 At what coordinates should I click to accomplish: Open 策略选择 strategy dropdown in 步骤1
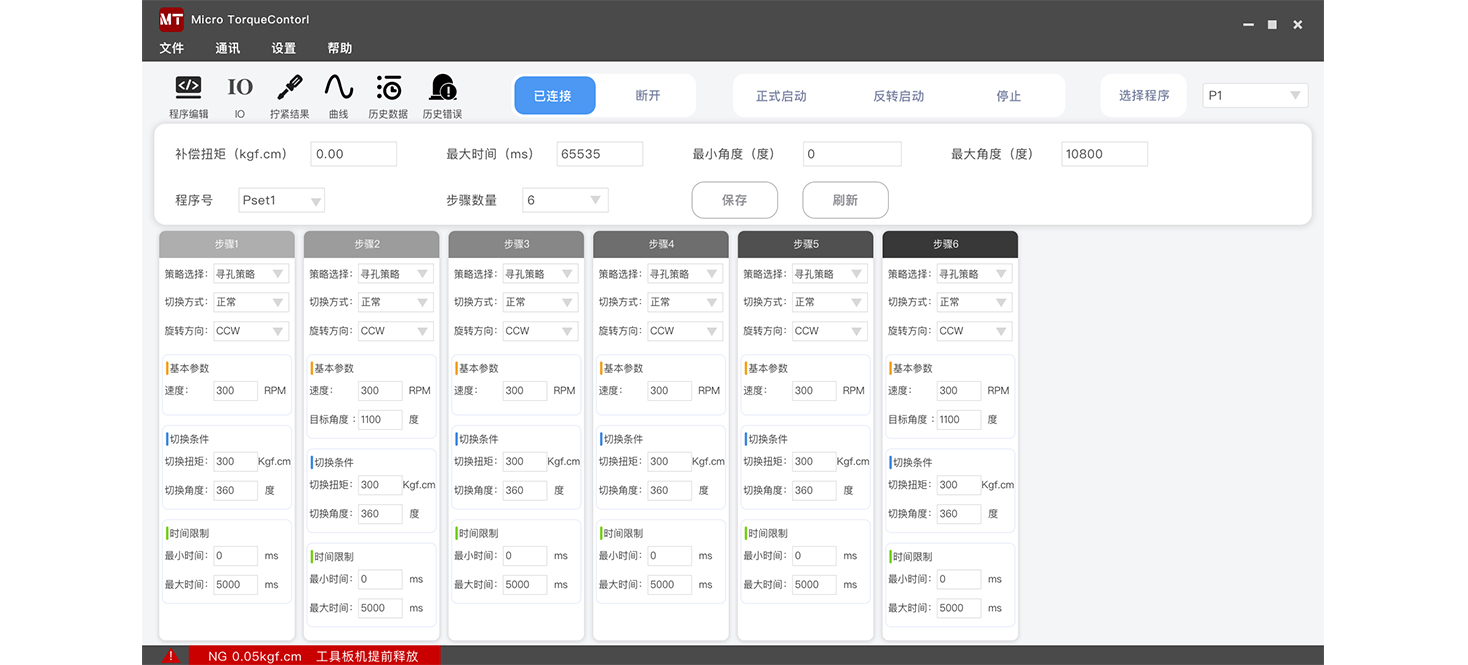point(250,273)
